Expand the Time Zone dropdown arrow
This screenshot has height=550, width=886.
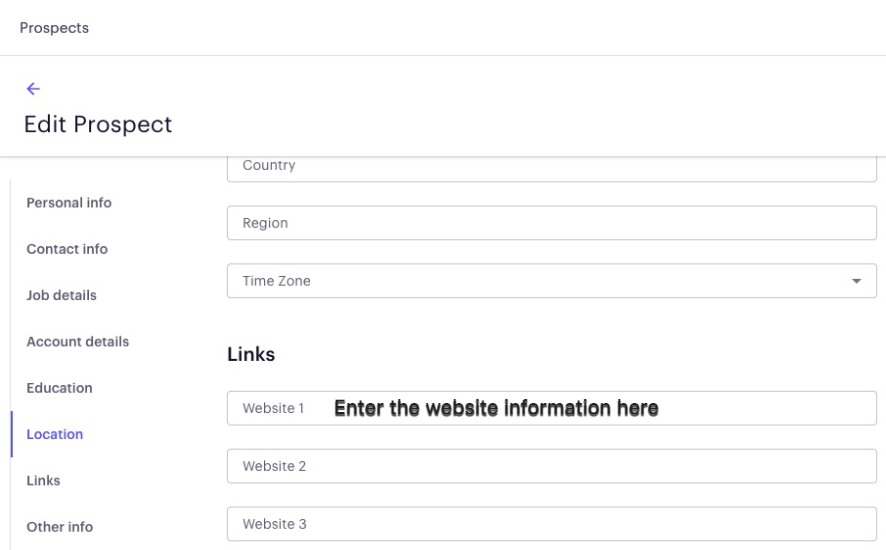(x=856, y=281)
